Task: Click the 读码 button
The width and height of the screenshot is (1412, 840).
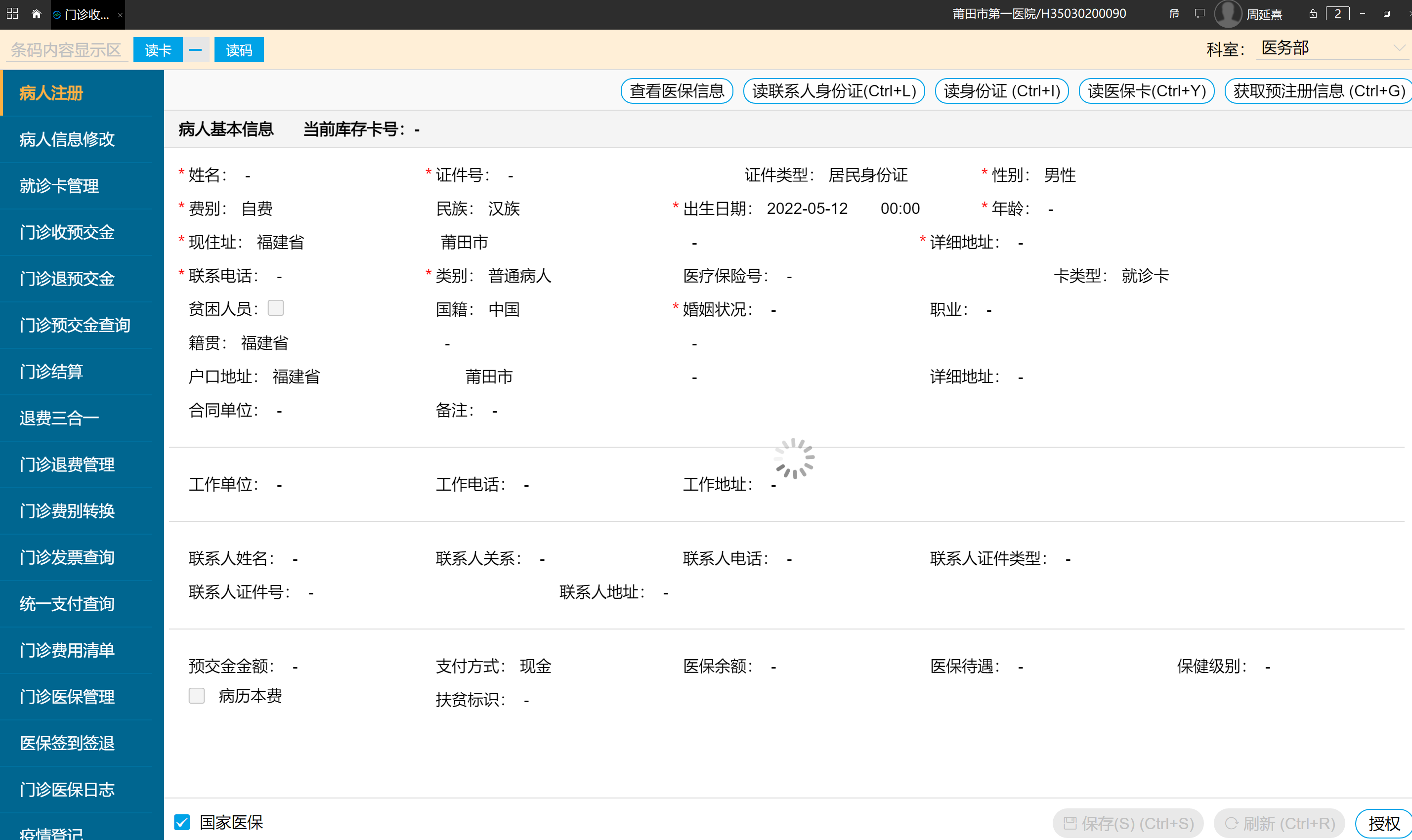Action: tap(239, 50)
